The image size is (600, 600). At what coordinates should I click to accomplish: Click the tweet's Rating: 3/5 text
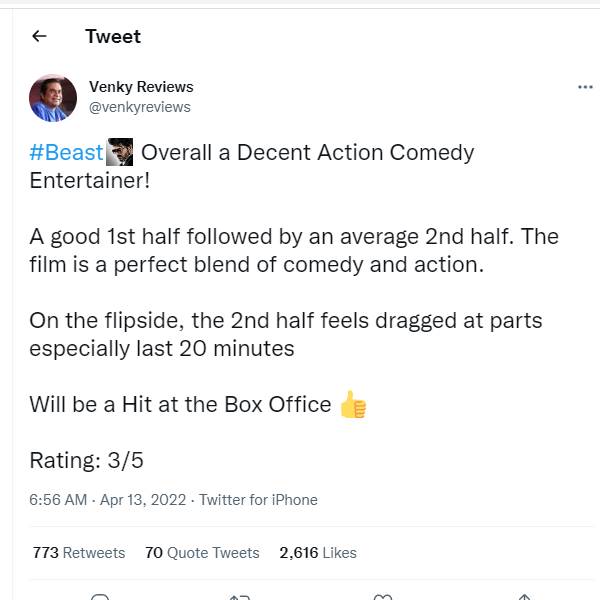tap(87, 460)
